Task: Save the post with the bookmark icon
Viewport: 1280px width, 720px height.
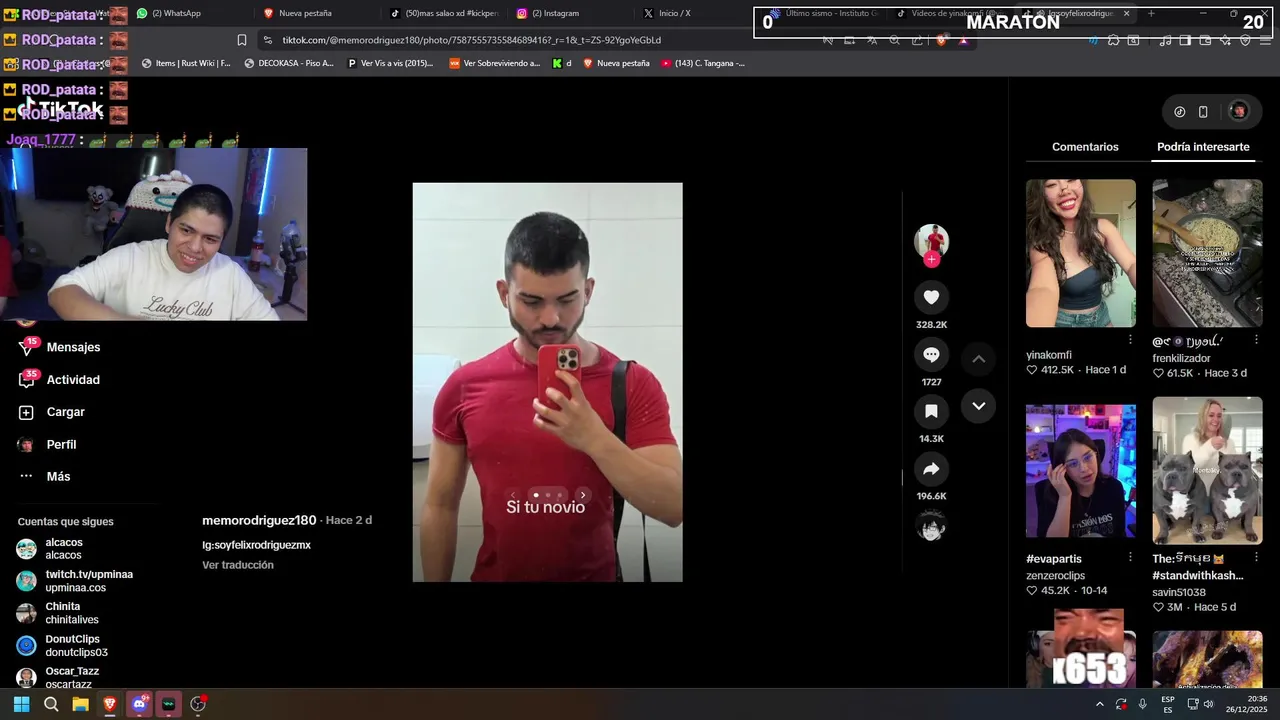Action: pos(931,411)
